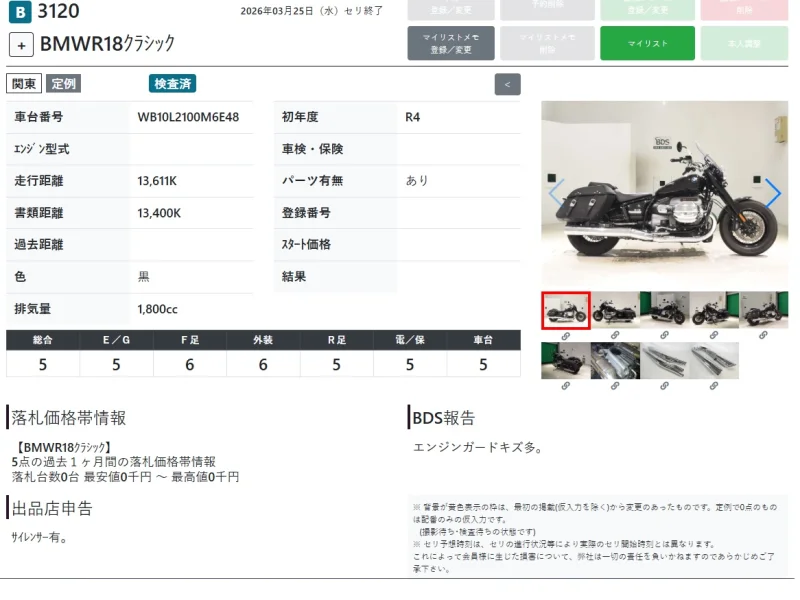Select the red-outlined right-facing side view thumbnail
The height and width of the screenshot is (600, 800).
pyautogui.click(x=565, y=310)
